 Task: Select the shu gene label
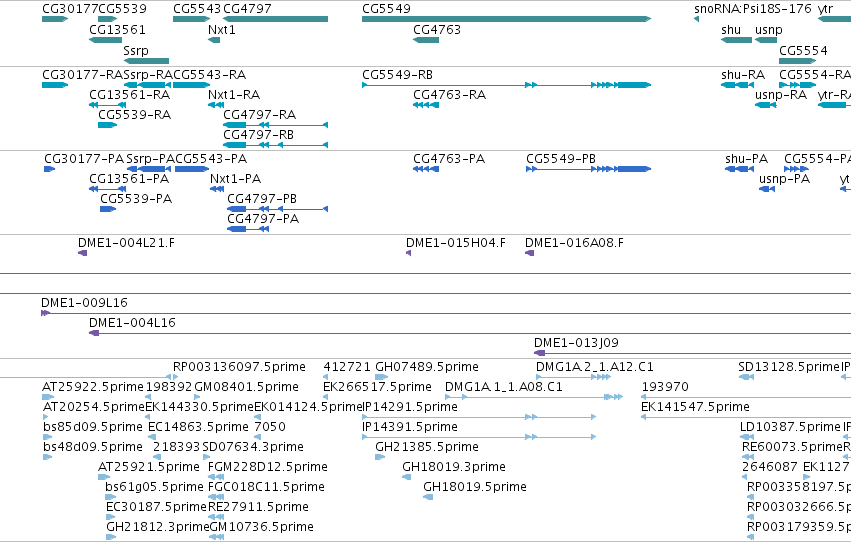731,30
